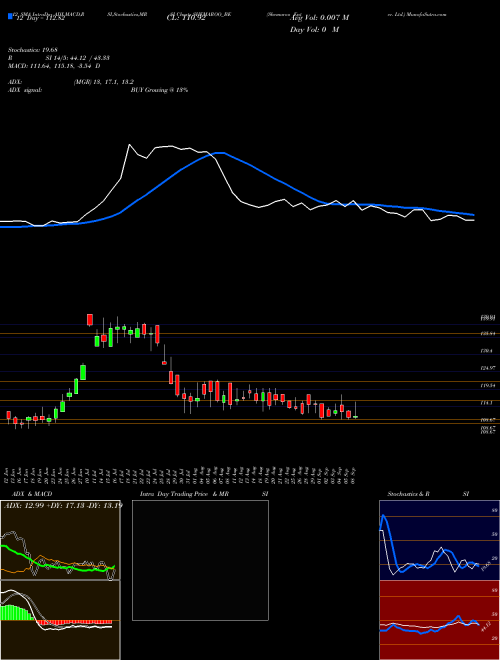Click the 'Stochastics & R' panel title
The width and height of the screenshot is (500, 660).
(x=410, y=494)
